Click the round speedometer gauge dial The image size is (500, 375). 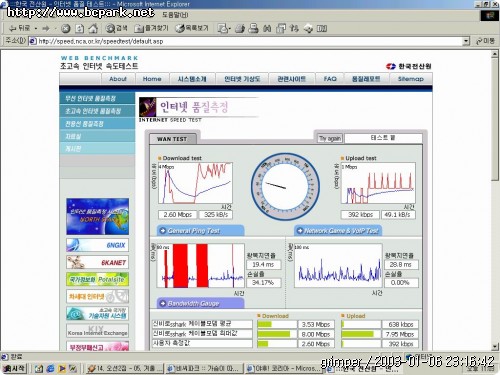(285, 187)
